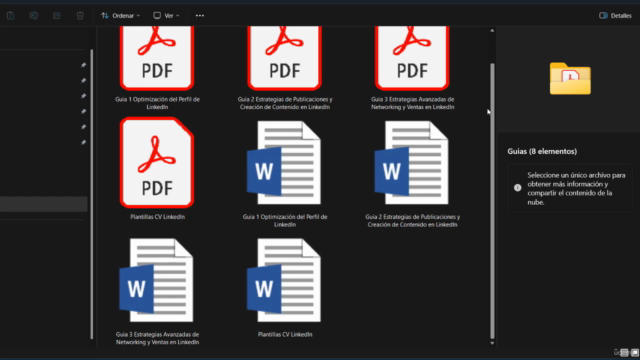Select the Word document Guia 1 Optimización del Perfil

(x=285, y=173)
